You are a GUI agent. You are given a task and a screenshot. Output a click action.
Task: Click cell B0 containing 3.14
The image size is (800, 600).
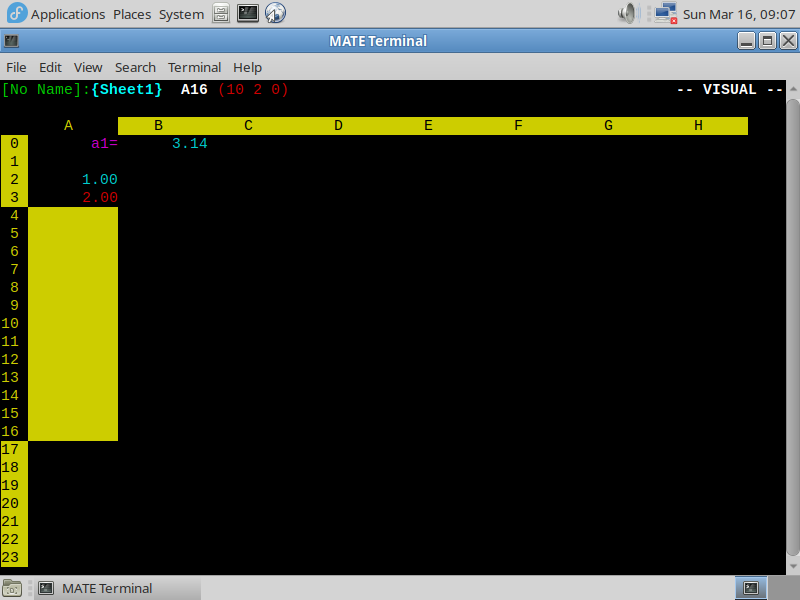189,144
